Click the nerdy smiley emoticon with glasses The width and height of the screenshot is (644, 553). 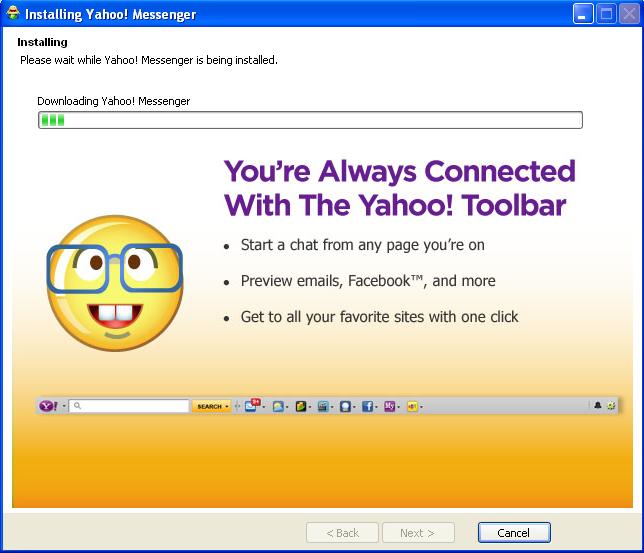pyautogui.click(x=114, y=282)
